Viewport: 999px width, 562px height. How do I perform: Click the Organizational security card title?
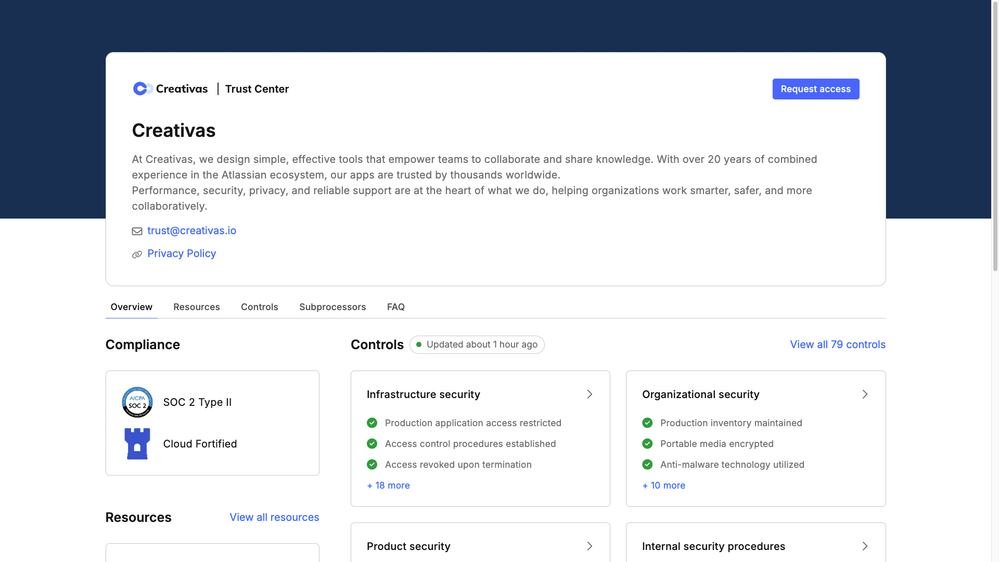pos(700,394)
